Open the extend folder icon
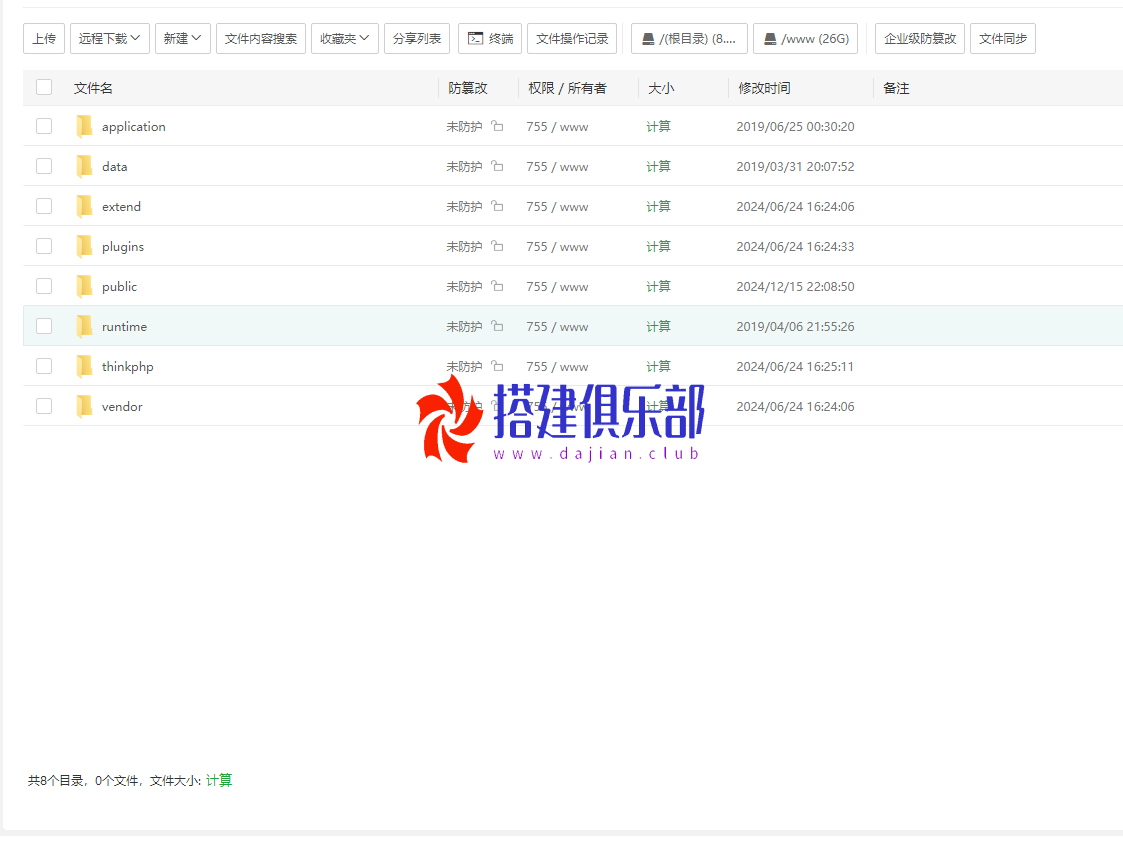The image size is (1123, 841). 85,206
